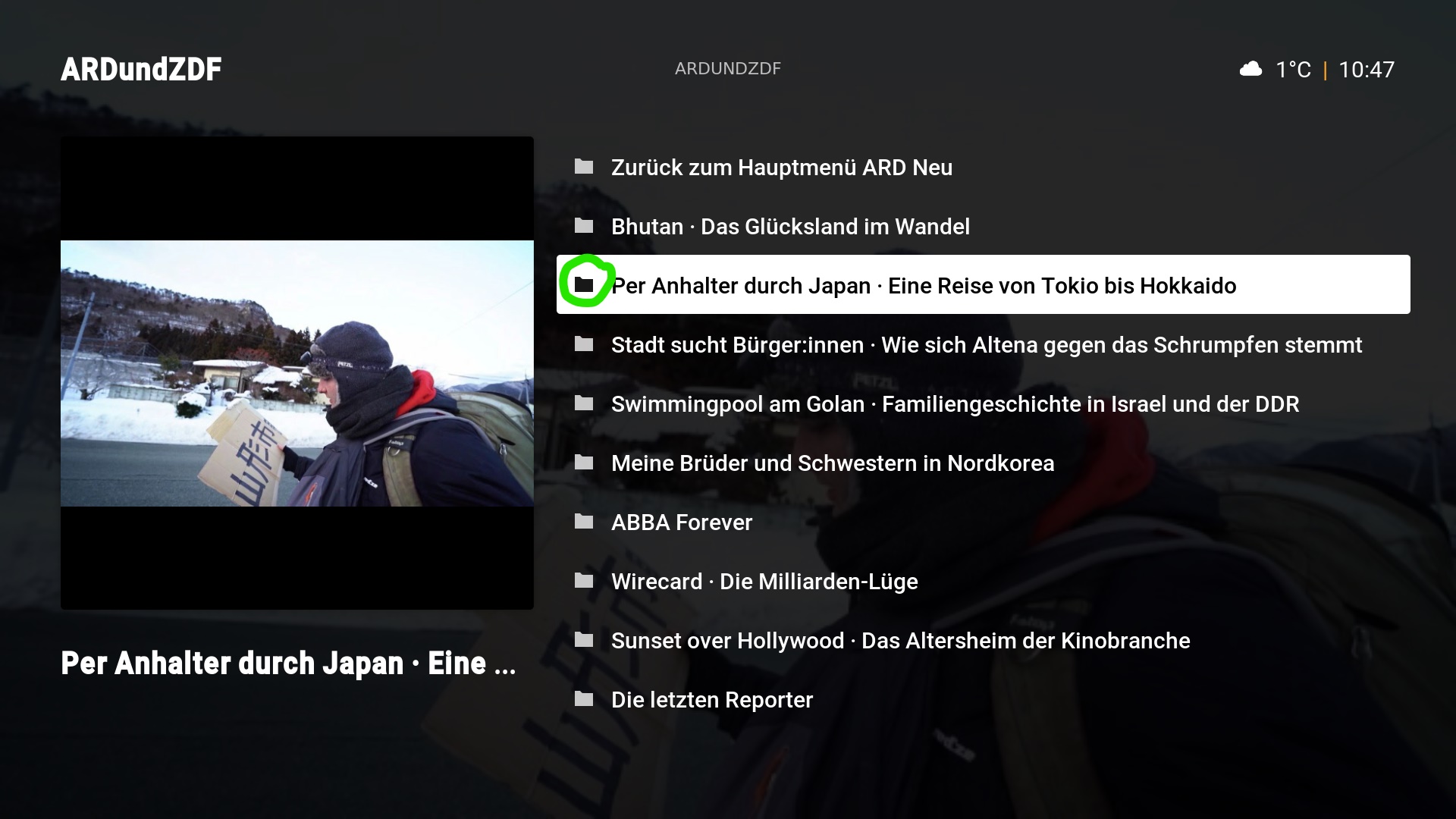This screenshot has width=1456, height=819.
Task: Click folder icon beside Sunset over Hollywood
Action: [584, 640]
